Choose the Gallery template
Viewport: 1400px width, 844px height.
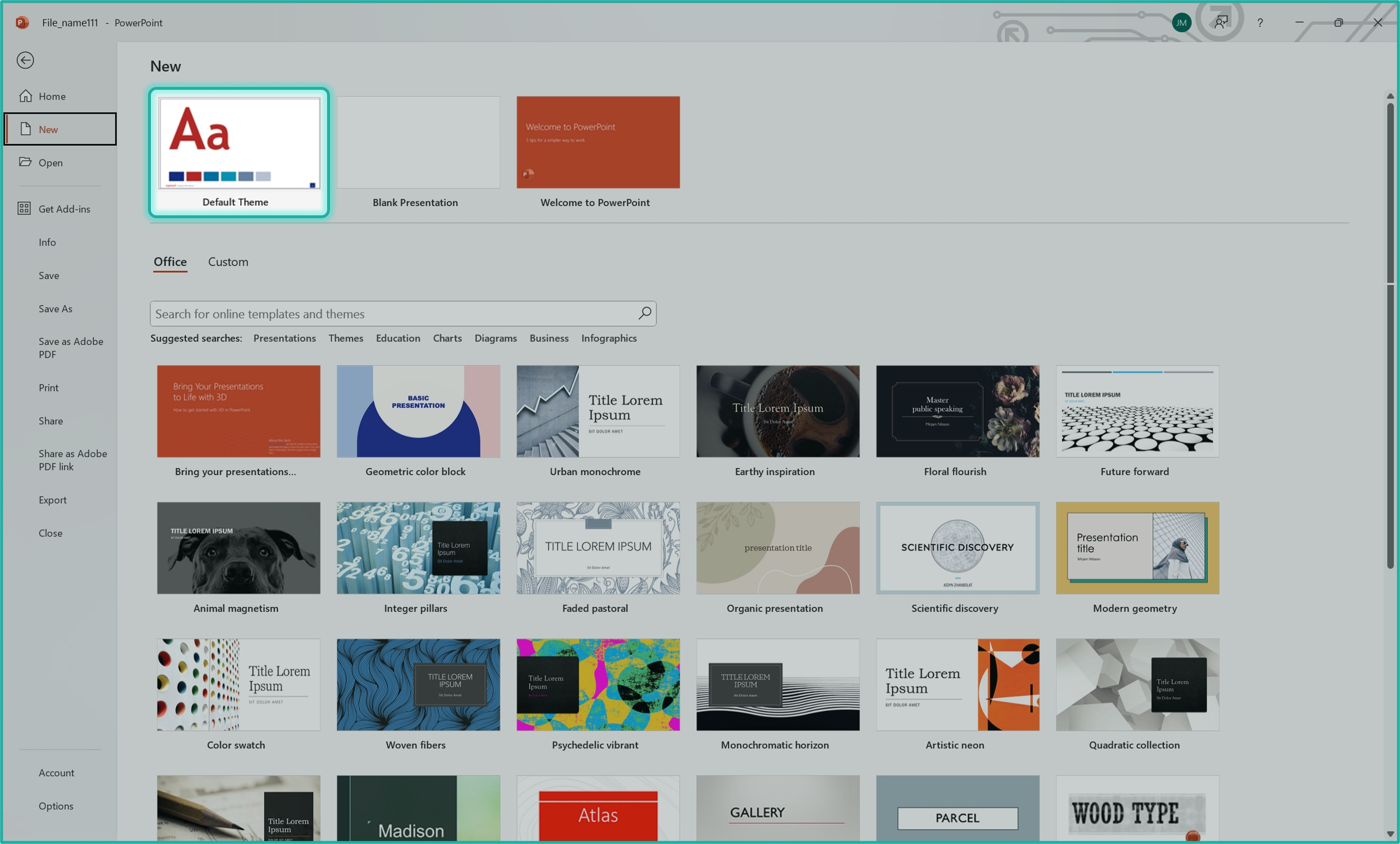[777, 808]
